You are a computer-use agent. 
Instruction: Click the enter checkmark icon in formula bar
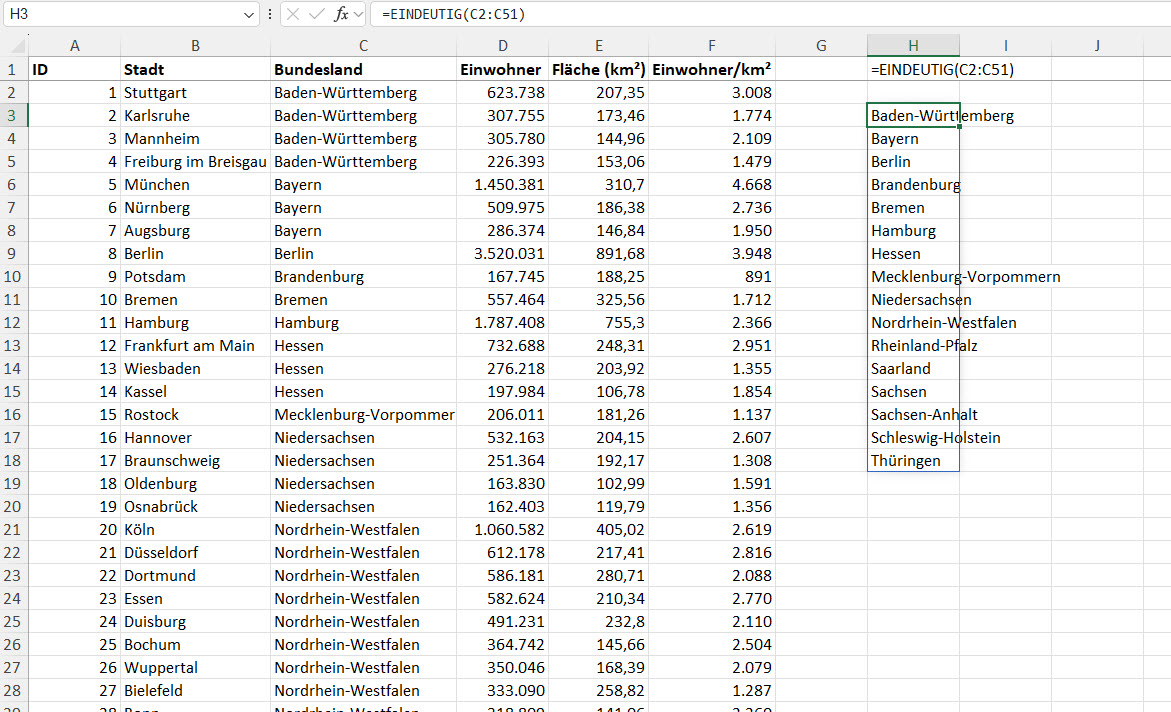(x=317, y=14)
